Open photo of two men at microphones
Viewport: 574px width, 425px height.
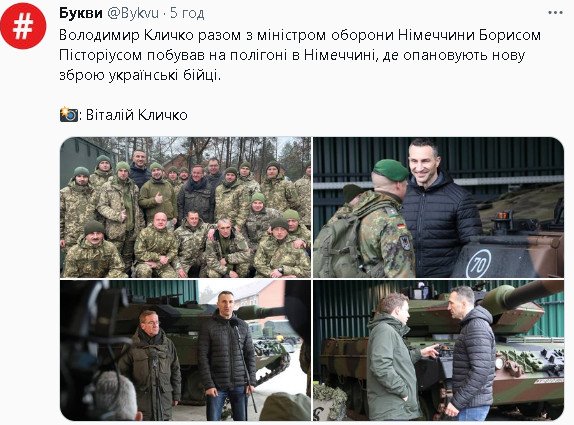coord(186,350)
